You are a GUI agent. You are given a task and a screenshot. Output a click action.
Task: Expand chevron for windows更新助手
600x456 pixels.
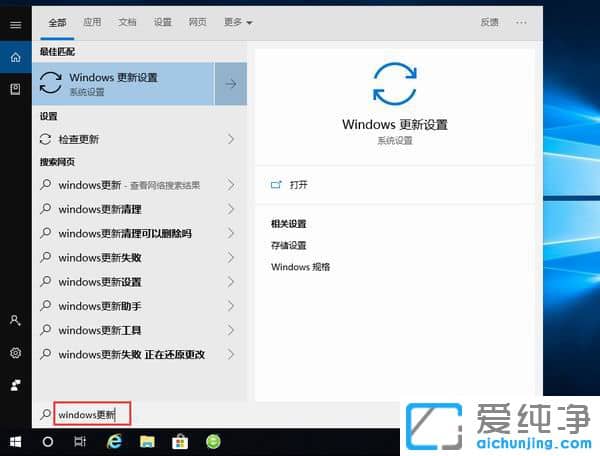tap(230, 306)
